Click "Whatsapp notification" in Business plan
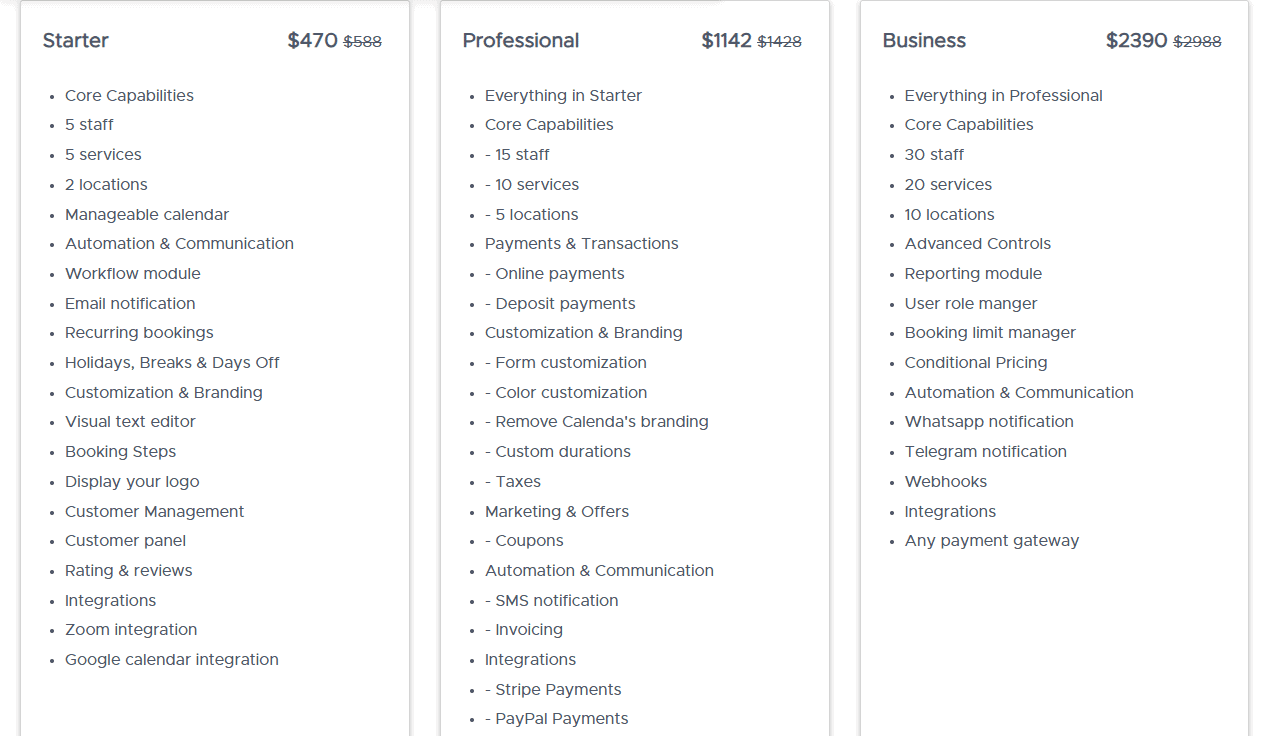 click(989, 422)
